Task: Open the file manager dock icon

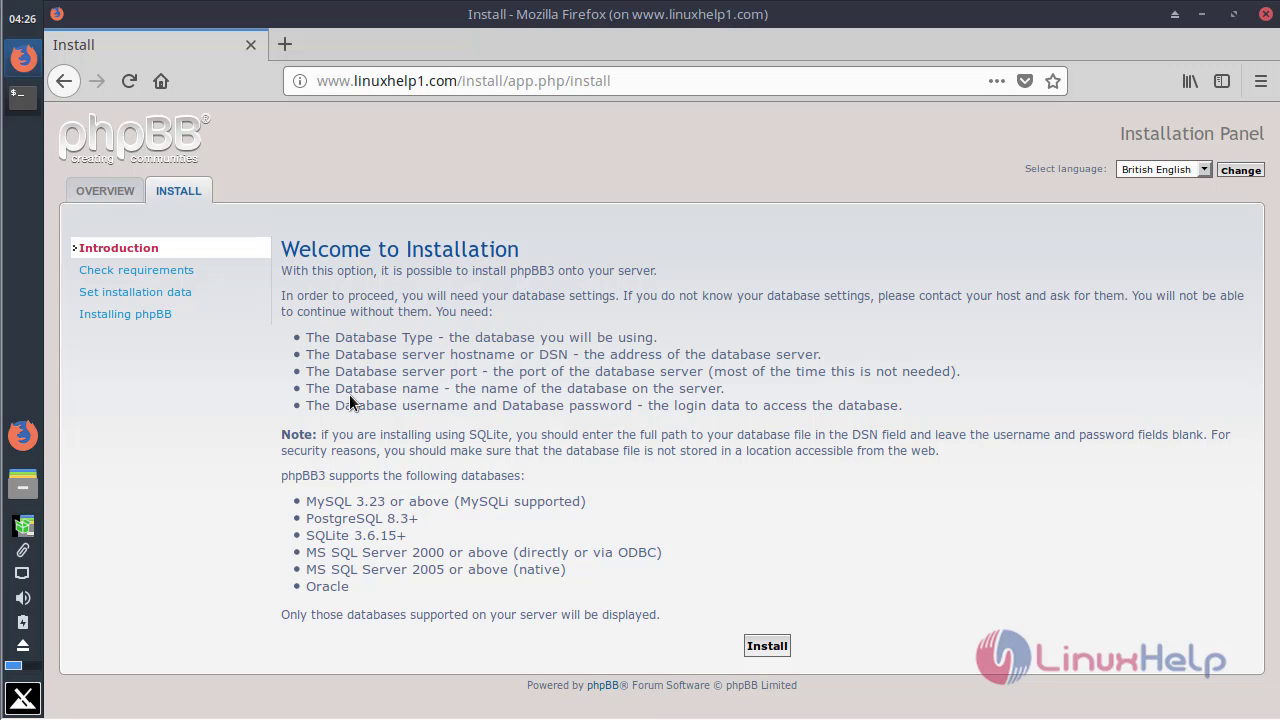Action: click(x=22, y=484)
